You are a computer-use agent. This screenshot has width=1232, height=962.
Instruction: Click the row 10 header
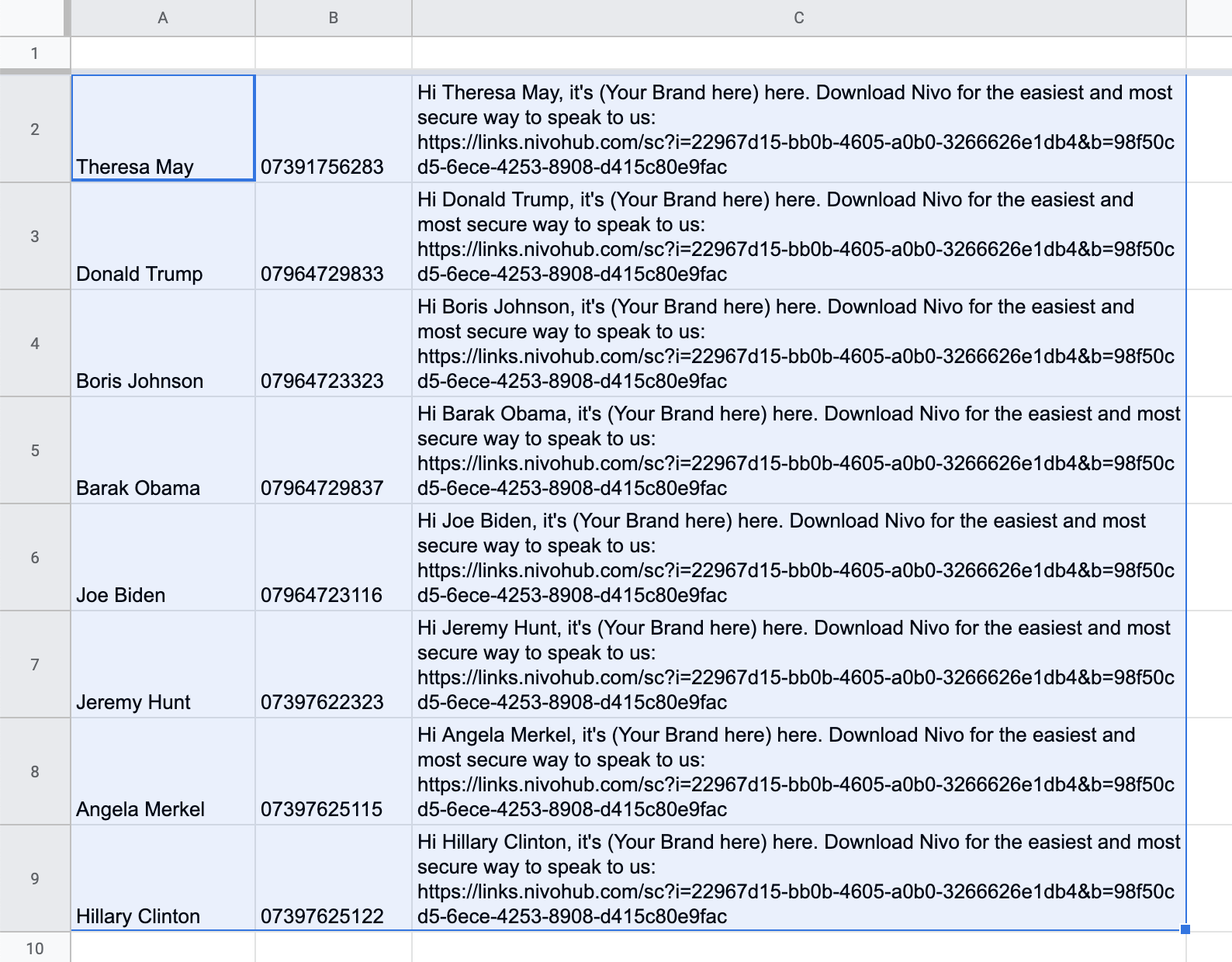click(x=35, y=948)
